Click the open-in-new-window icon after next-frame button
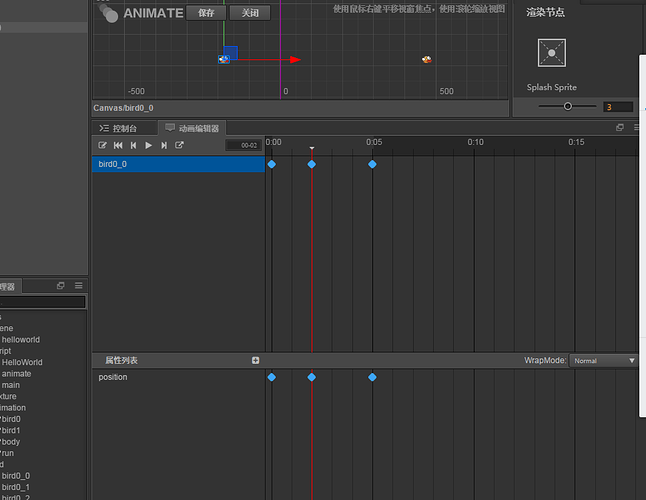The image size is (646, 500). [x=179, y=145]
